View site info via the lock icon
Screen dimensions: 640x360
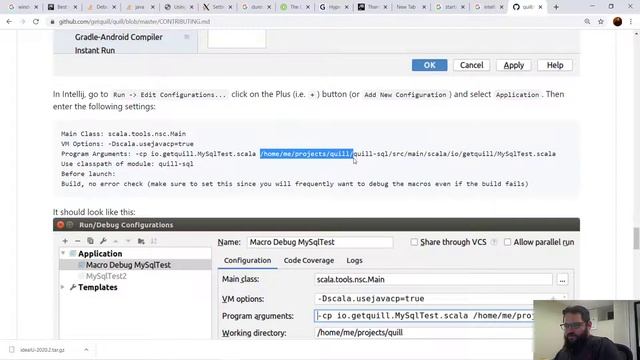pyautogui.click(x=52, y=22)
